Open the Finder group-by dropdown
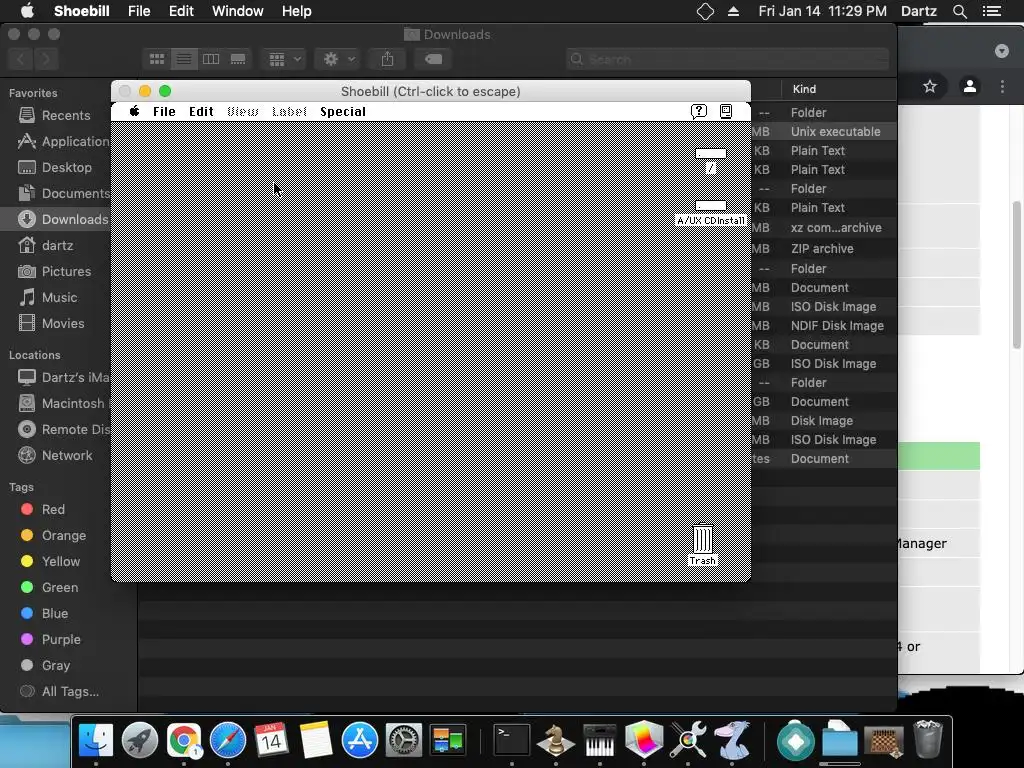 coord(284,59)
